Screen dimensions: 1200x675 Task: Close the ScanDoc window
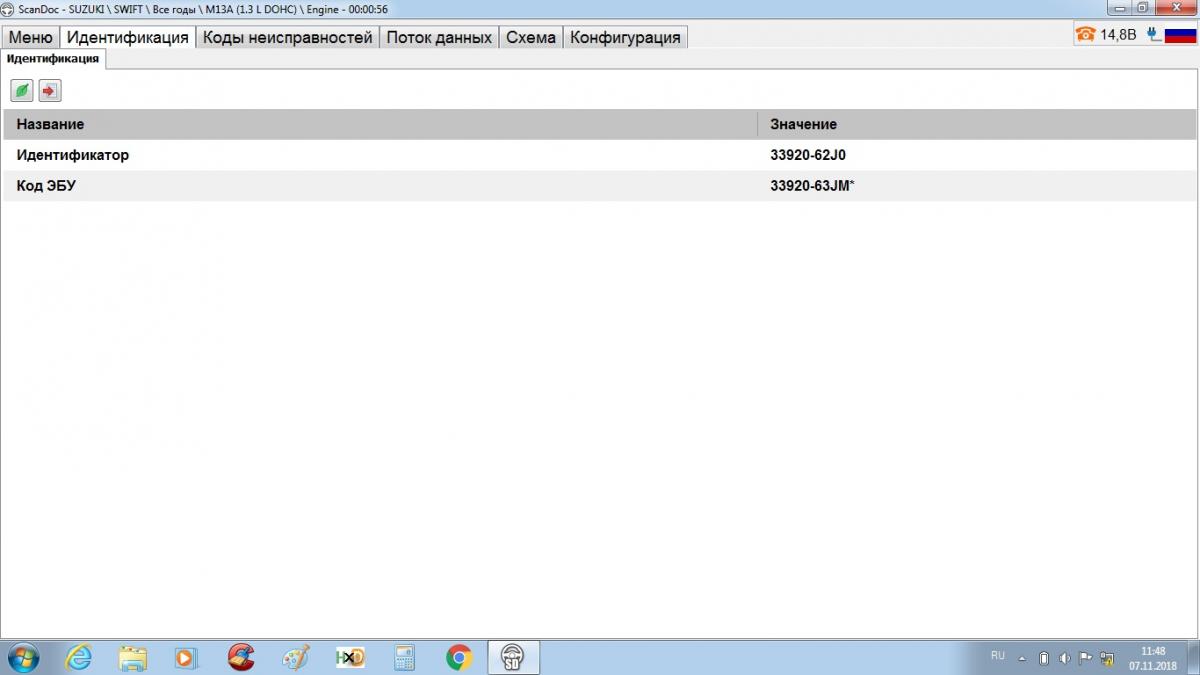[x=1175, y=8]
